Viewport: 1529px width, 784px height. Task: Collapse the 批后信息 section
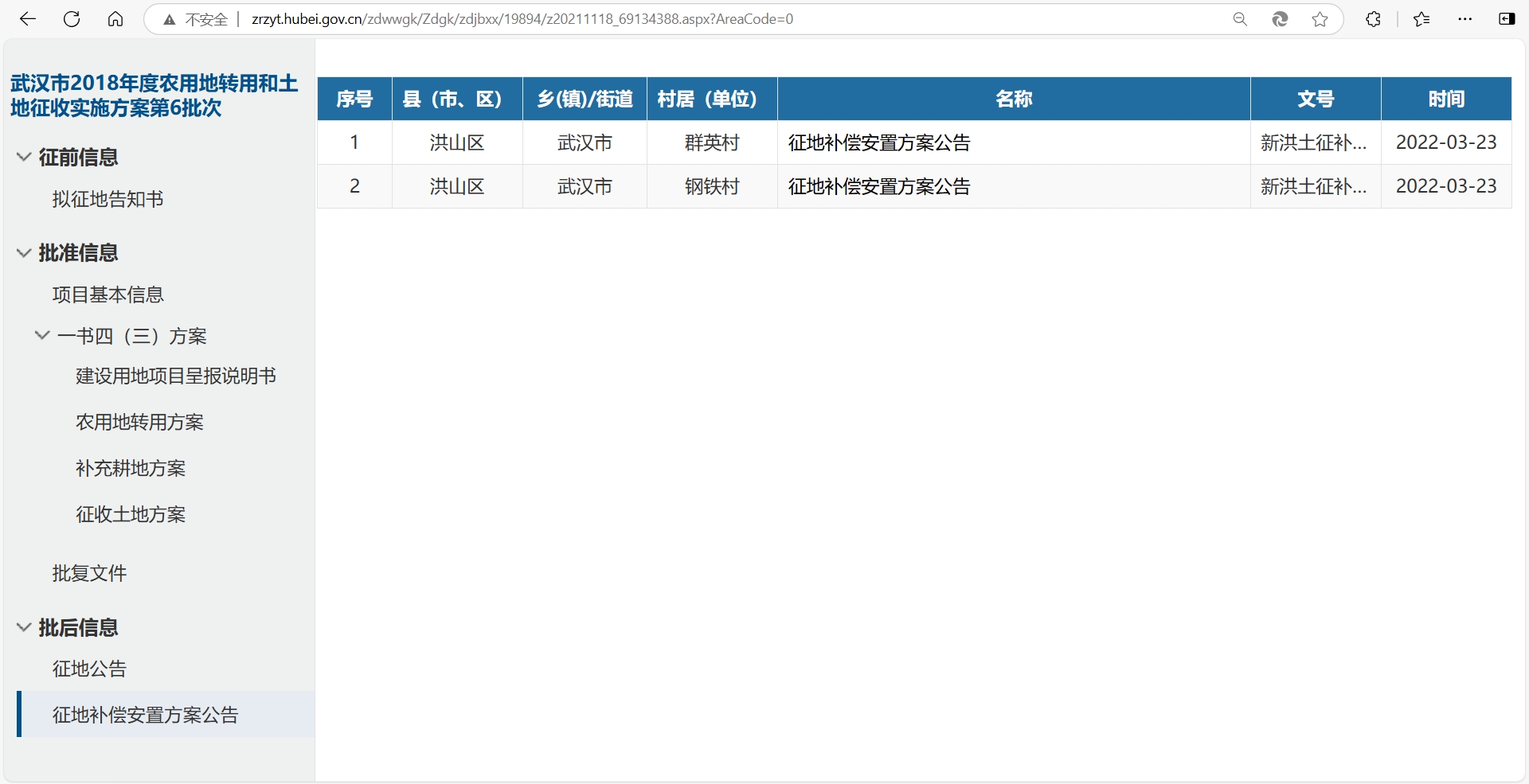point(24,627)
